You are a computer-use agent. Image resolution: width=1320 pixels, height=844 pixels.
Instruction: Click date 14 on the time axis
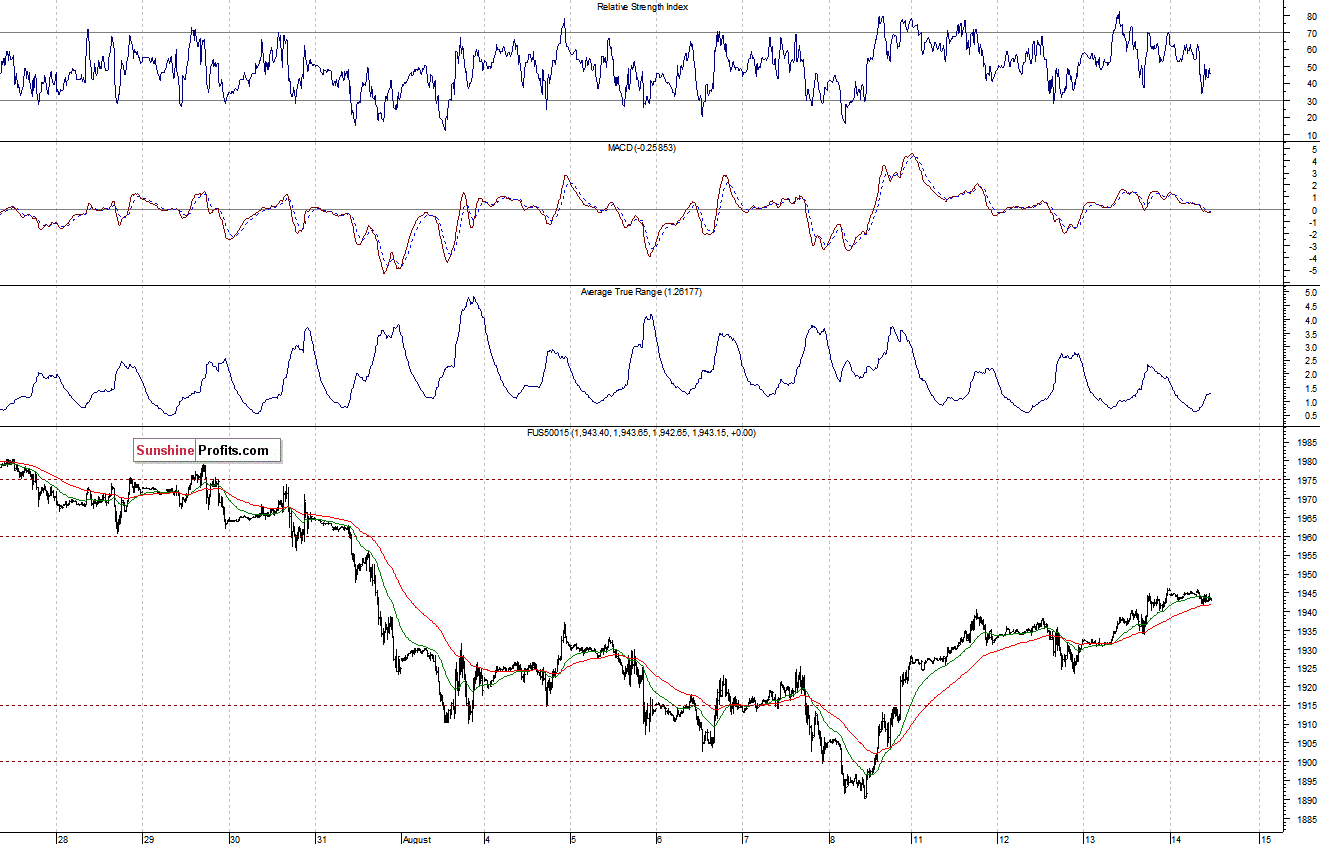click(x=1177, y=839)
